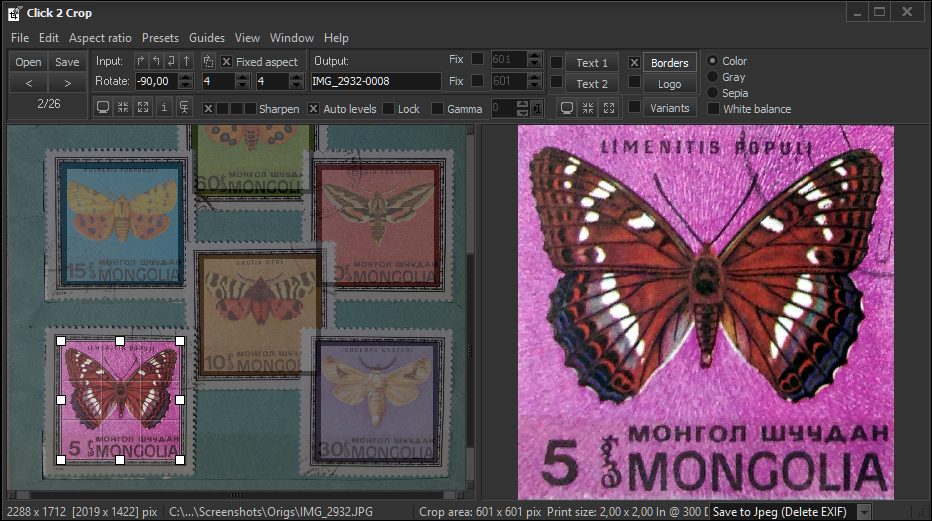Image resolution: width=932 pixels, height=521 pixels.
Task: Click the up arrow orientation icon
Action: 187,61
